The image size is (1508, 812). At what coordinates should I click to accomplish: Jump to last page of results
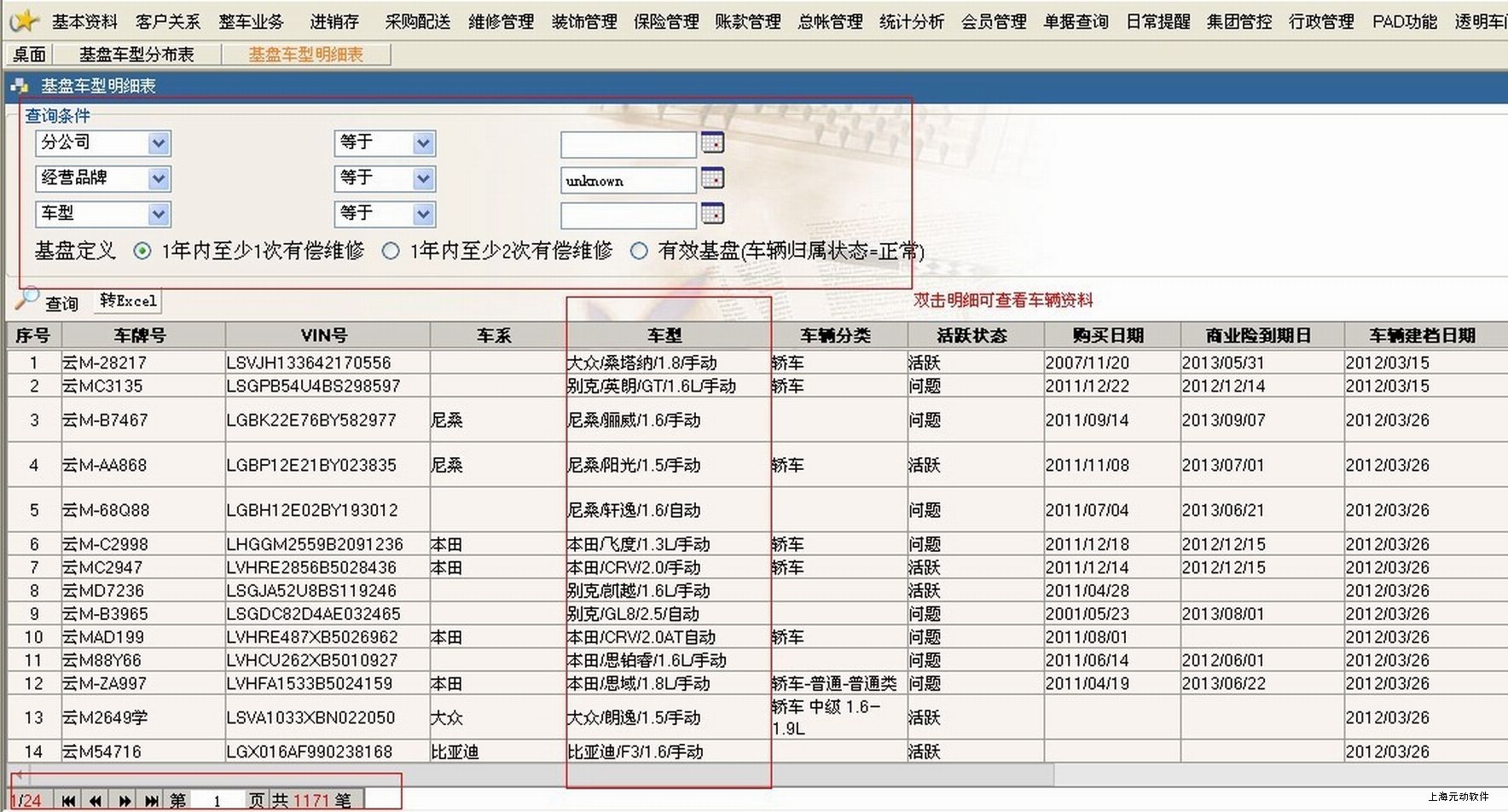point(152,800)
